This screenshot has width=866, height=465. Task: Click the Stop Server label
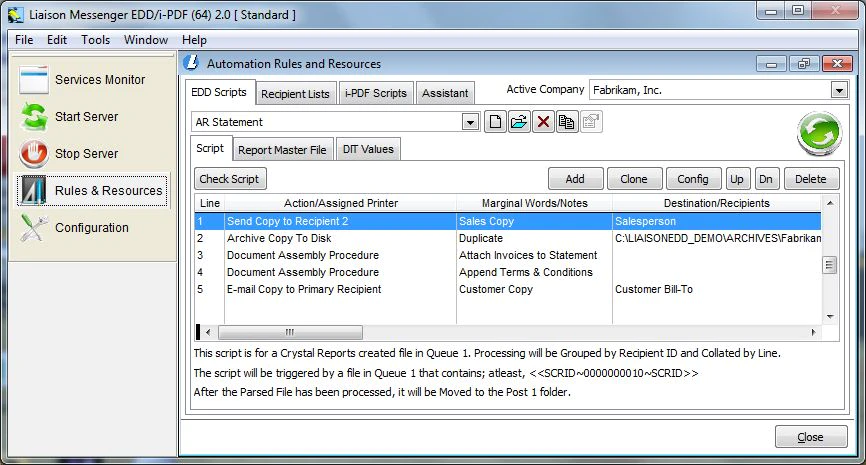click(x=87, y=154)
